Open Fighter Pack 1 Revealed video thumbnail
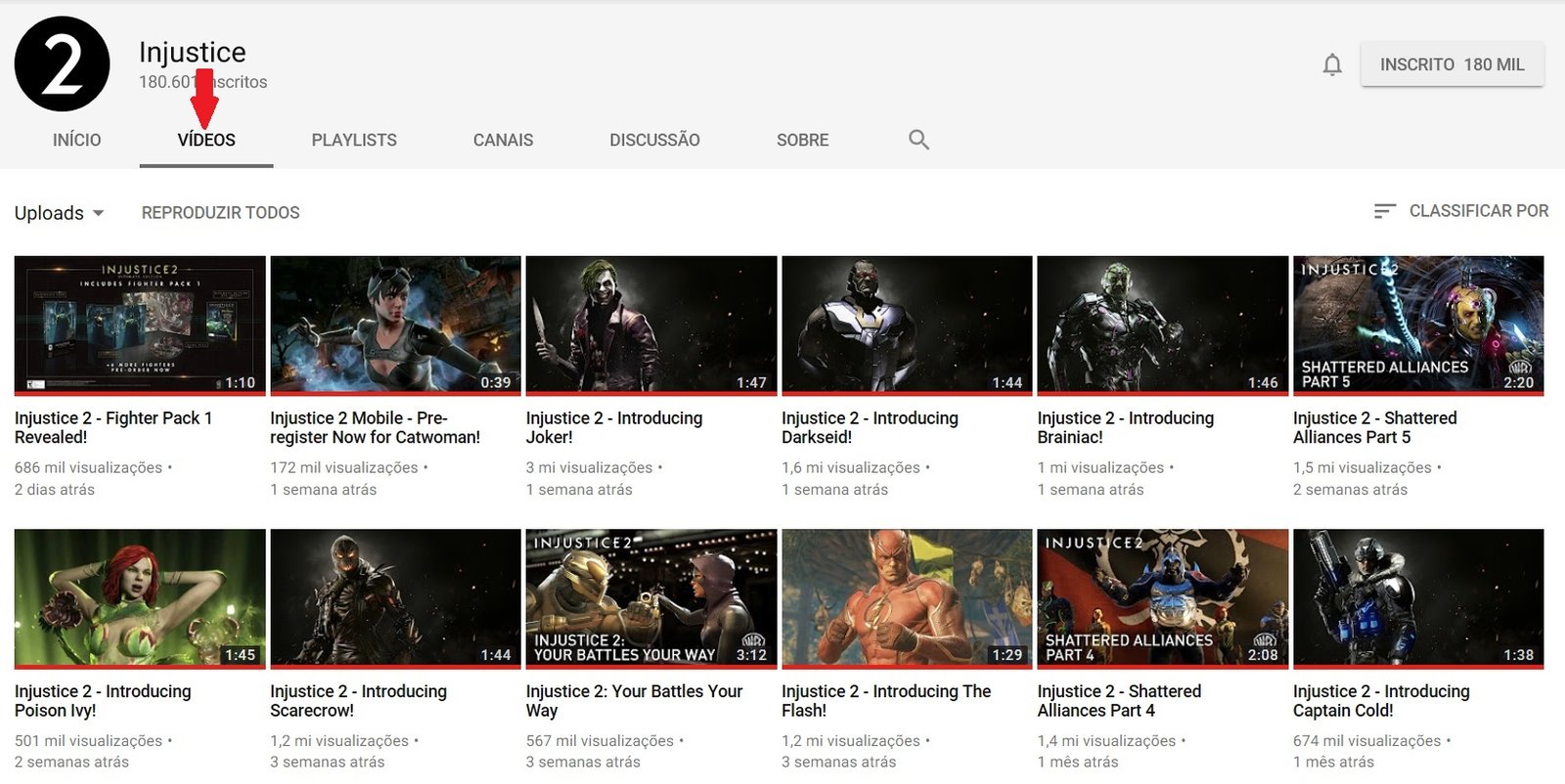The width and height of the screenshot is (1565, 784). coord(140,326)
